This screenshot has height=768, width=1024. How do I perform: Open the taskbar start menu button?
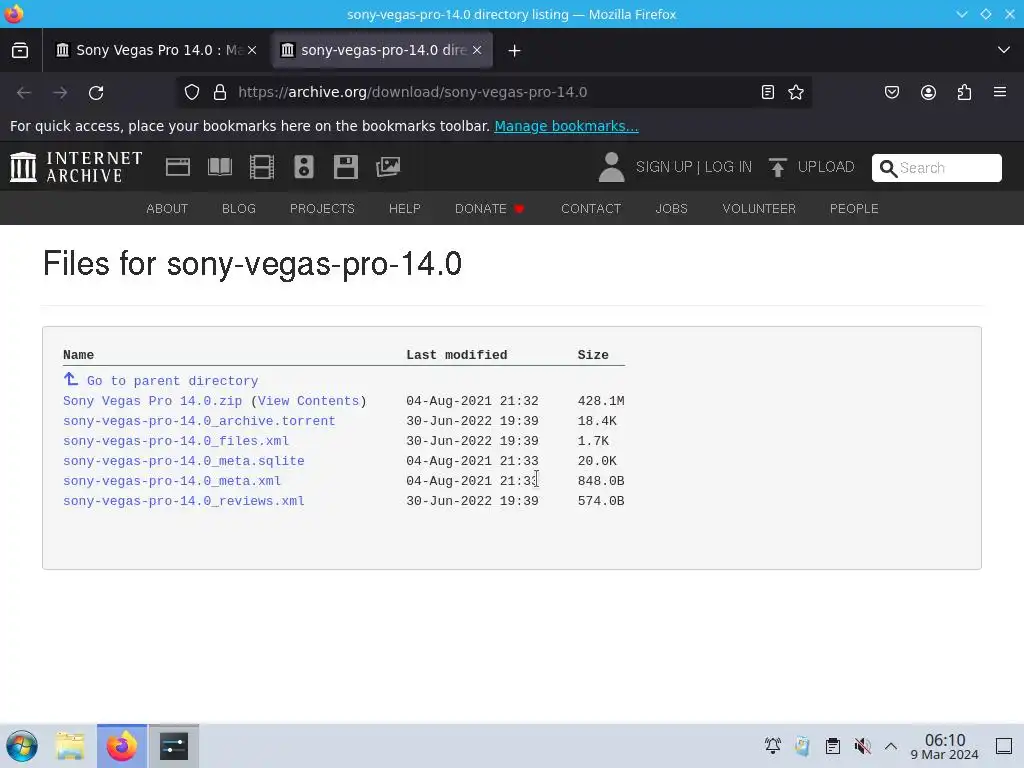click(22, 746)
